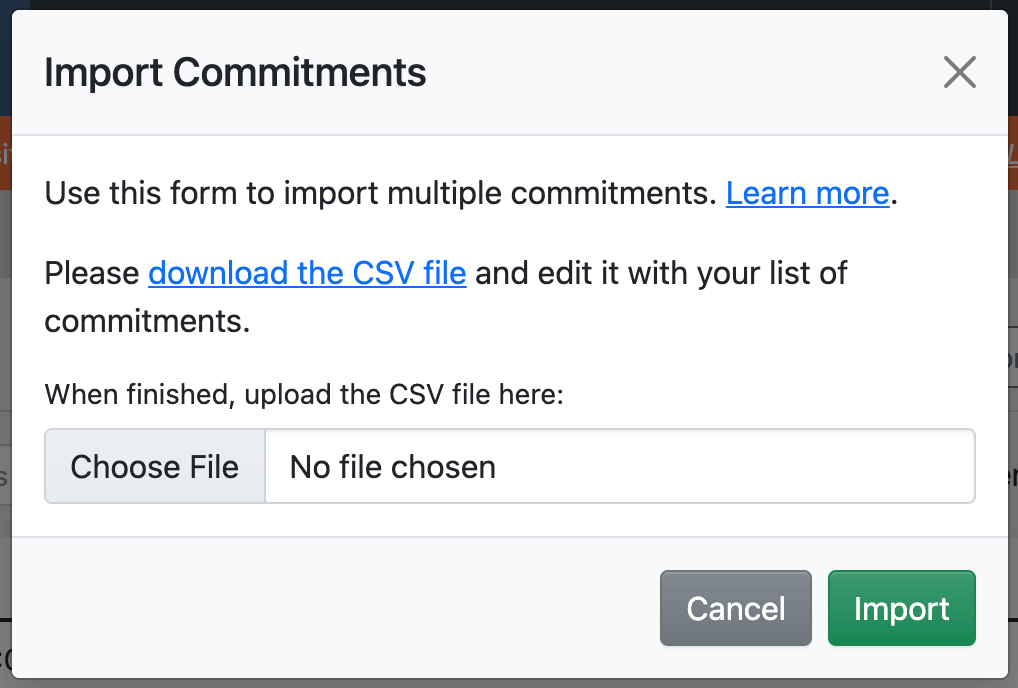The image size is (1018, 688).
Task: Click the Import Commitments dialog title
Action: [x=235, y=73]
